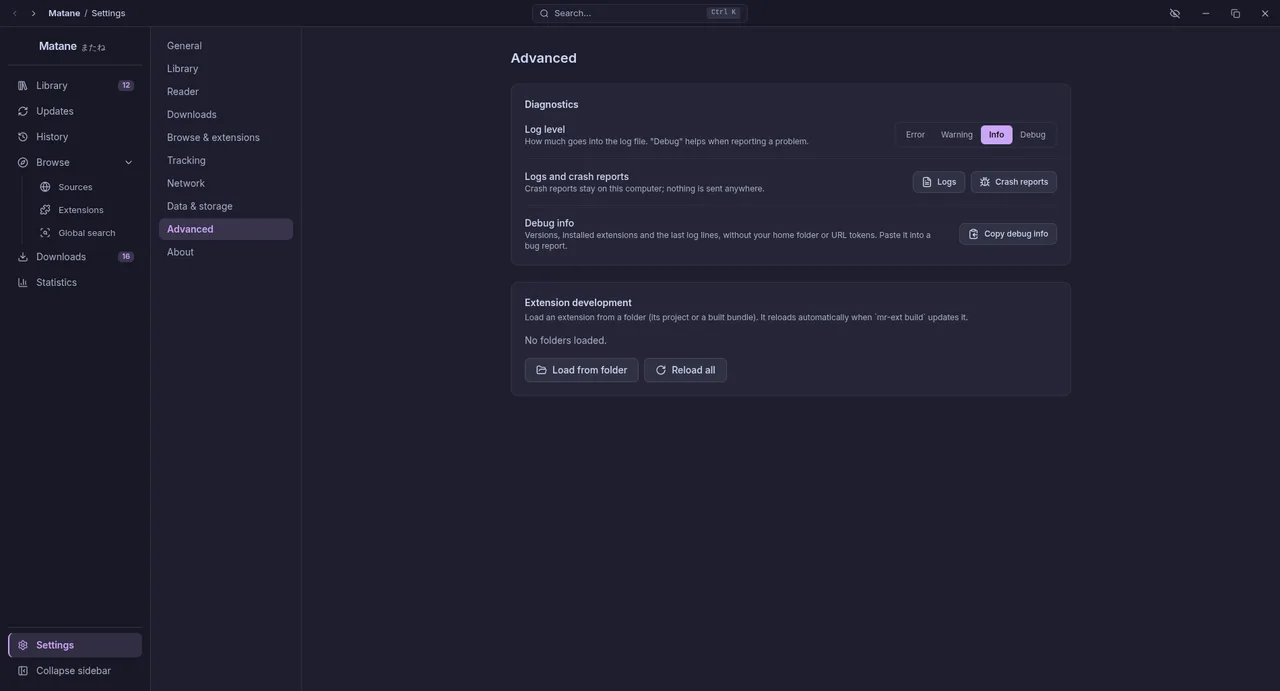This screenshot has height=691, width=1280.
Task: Open History from the sidebar
Action: click(75, 137)
